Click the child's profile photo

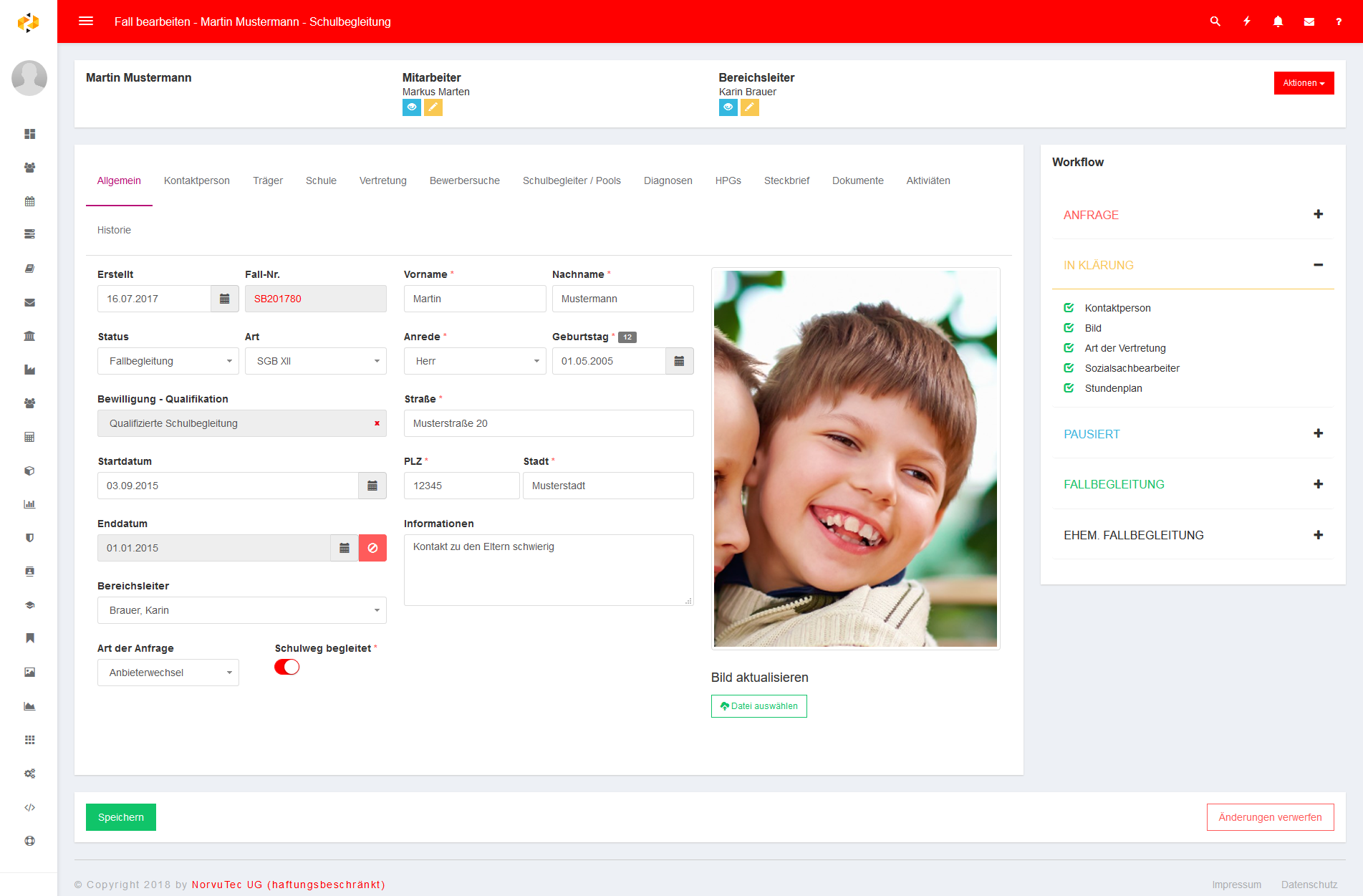855,458
